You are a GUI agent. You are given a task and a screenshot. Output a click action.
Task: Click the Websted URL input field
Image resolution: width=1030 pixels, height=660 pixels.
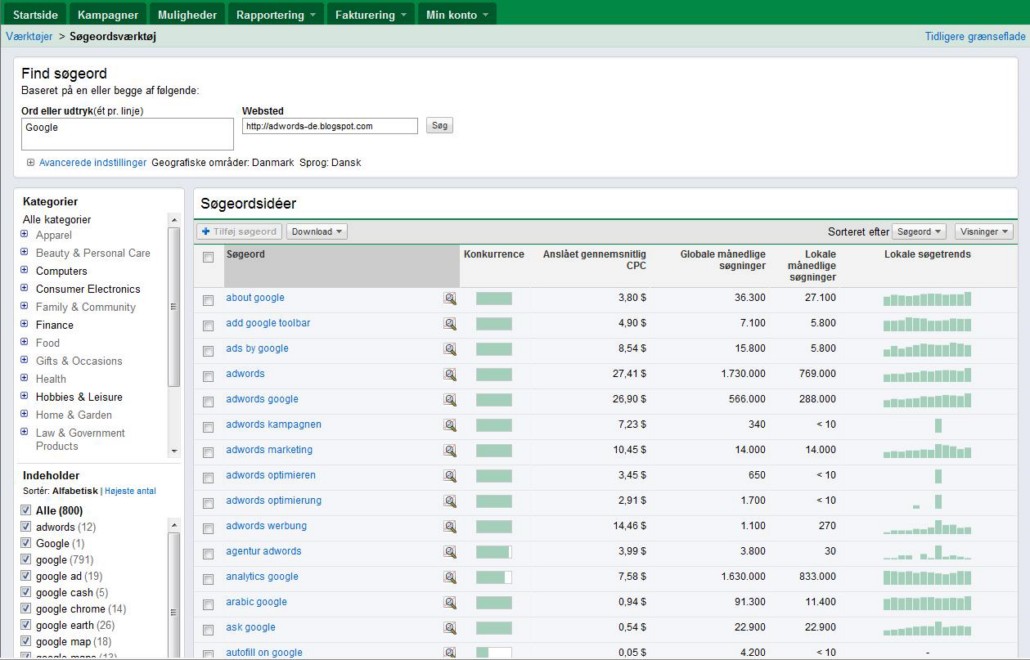(330, 126)
